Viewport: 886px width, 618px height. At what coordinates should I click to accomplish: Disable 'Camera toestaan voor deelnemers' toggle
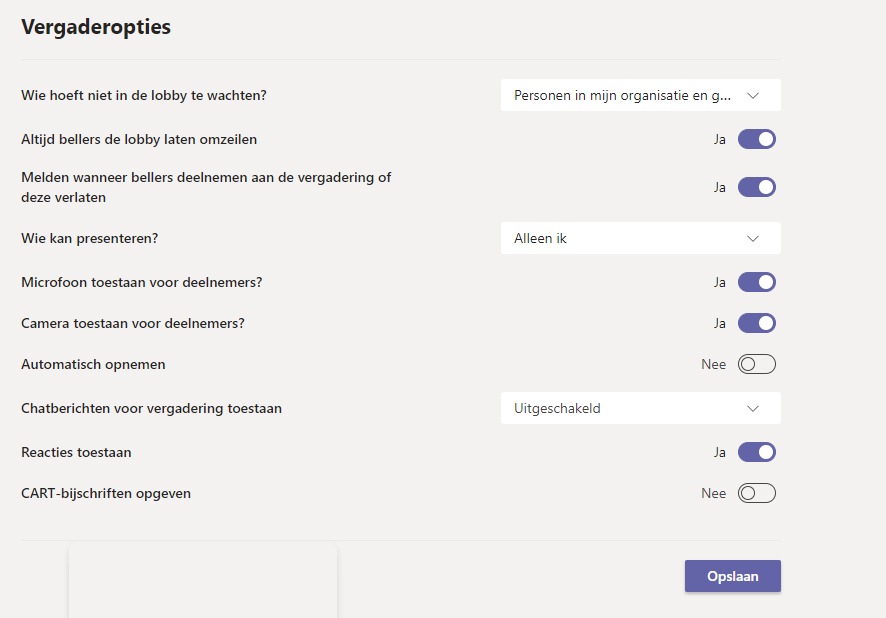[756, 323]
